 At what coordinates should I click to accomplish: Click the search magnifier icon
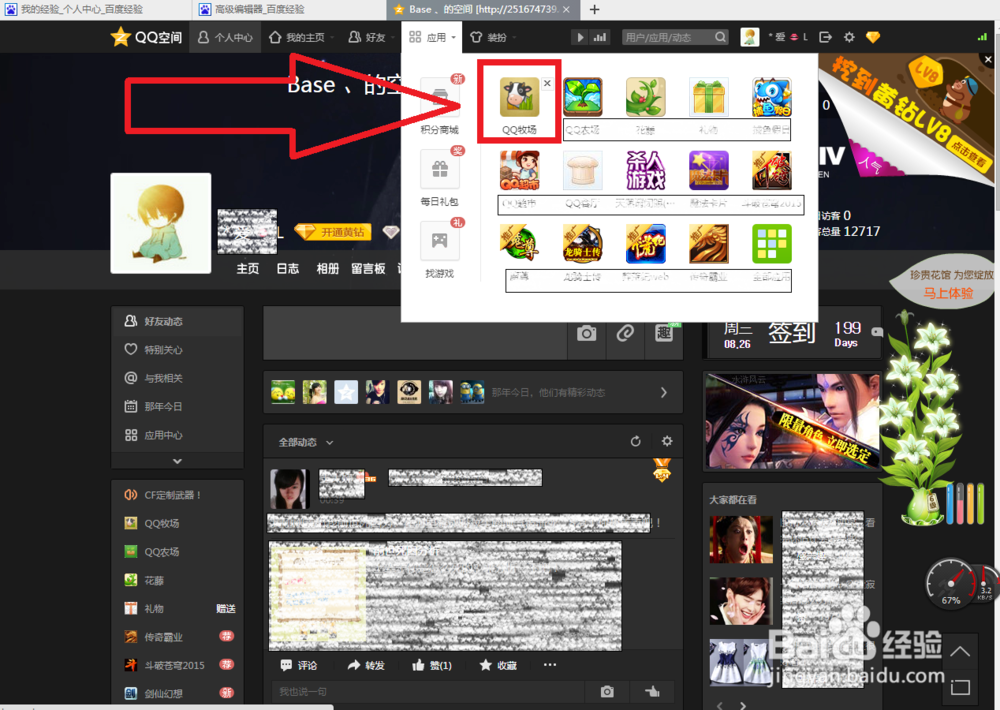coord(720,38)
